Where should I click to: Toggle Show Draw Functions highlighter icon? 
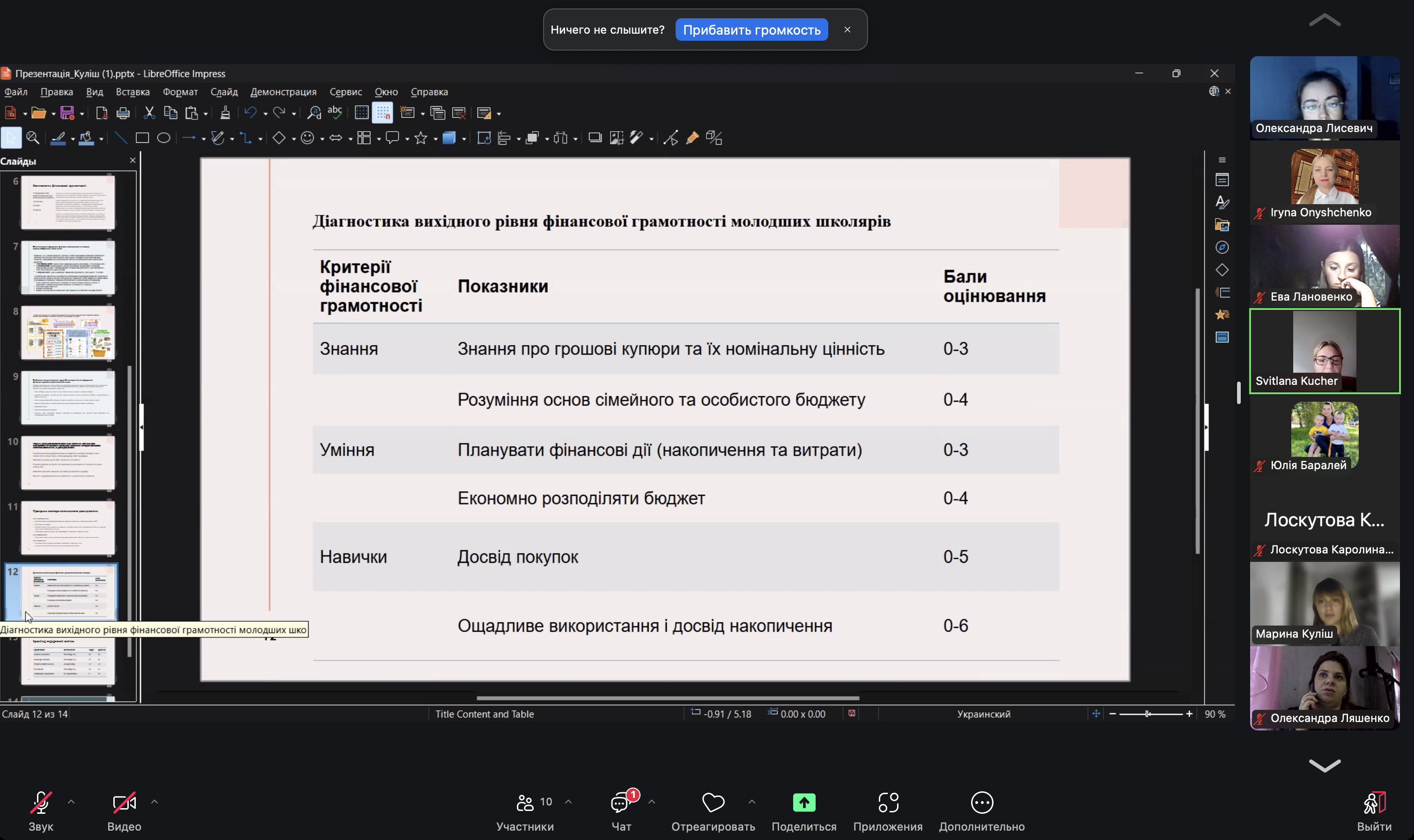(692, 138)
